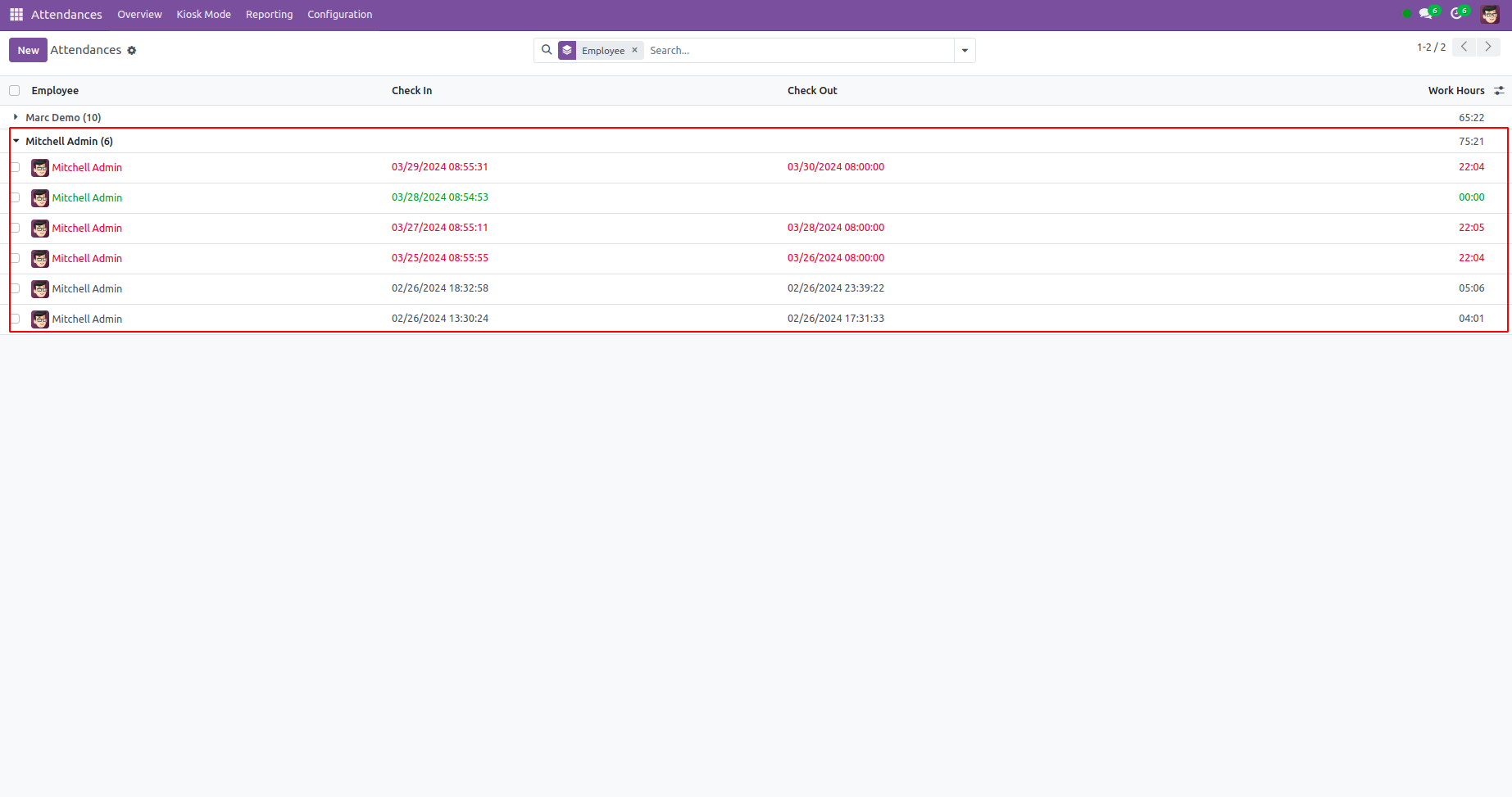Click avatar in 02/26/2024 13:30:24 row
1512x797 pixels.
(x=40, y=319)
